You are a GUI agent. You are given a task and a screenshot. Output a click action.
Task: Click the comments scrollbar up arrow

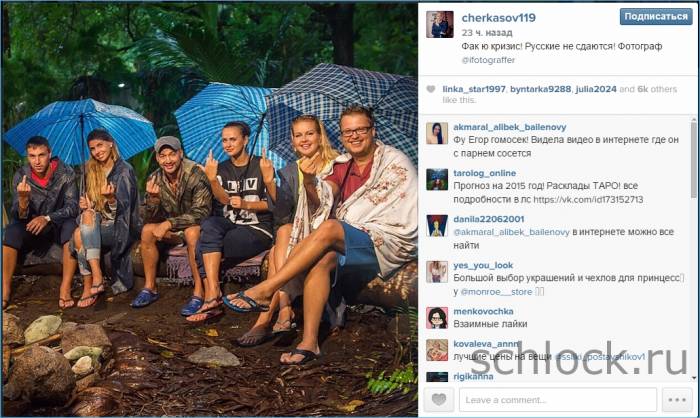[693, 120]
